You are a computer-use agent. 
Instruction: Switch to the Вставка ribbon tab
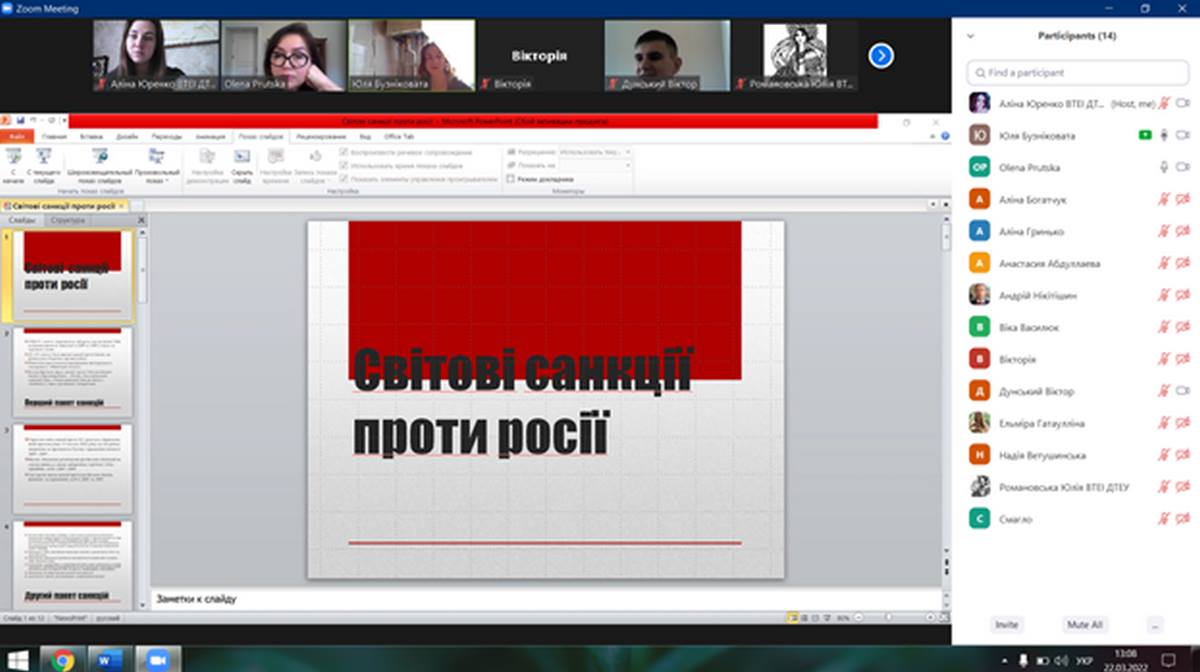(91, 136)
